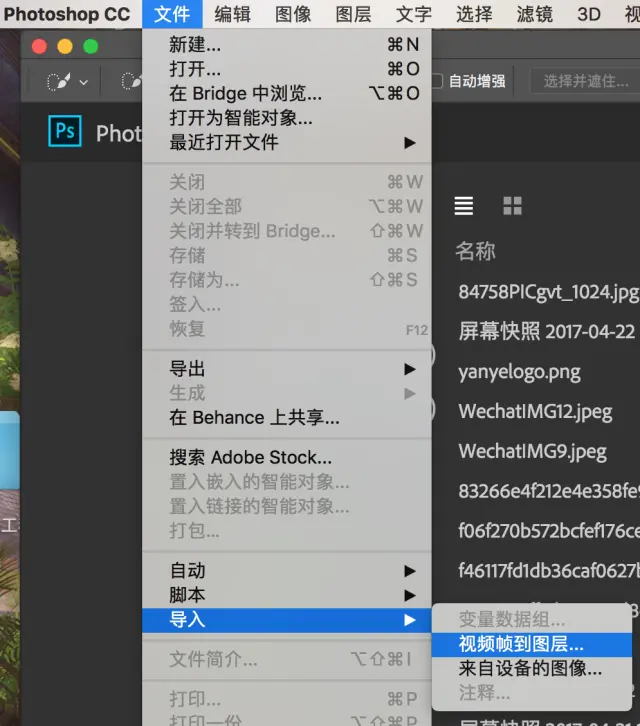The image size is (640, 726).
Task: Open the 滤镜 menu
Action: [x=534, y=14]
